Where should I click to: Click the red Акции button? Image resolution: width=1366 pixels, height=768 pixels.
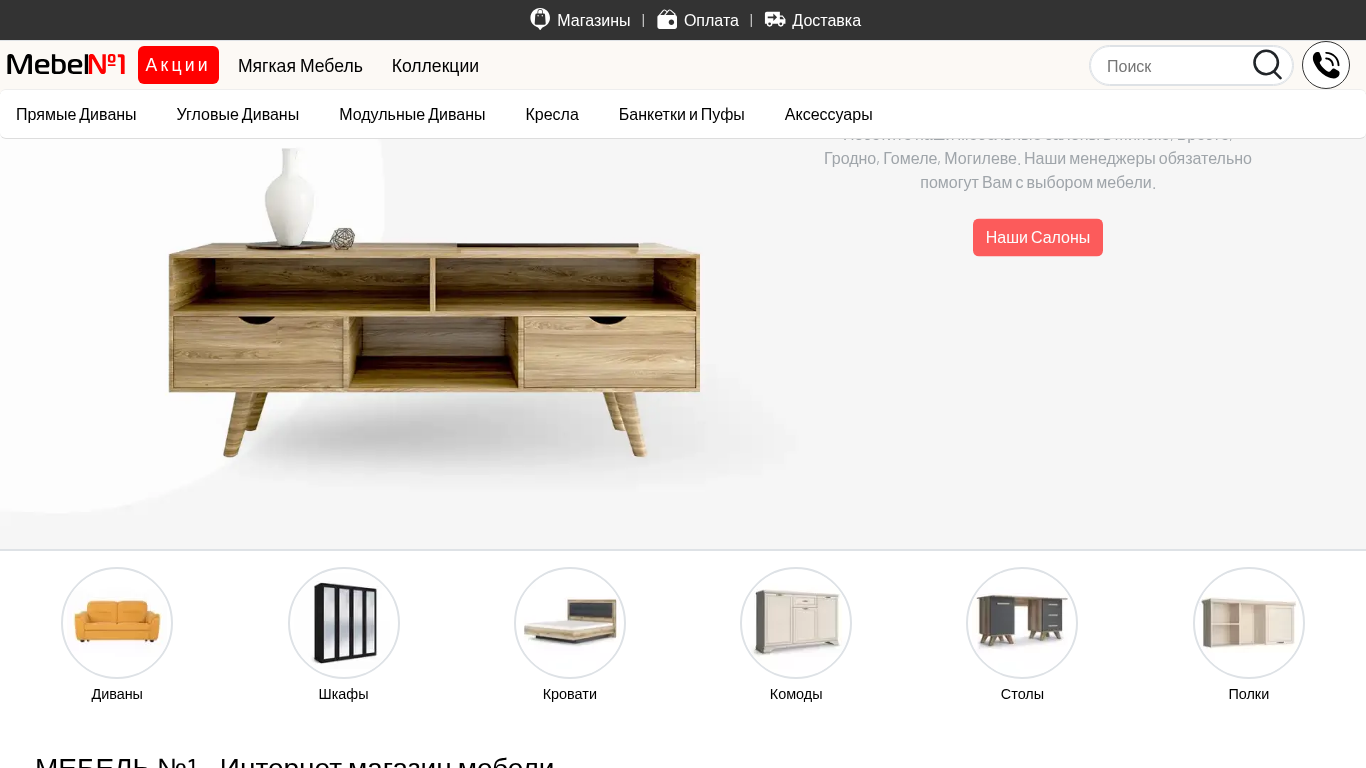(178, 65)
